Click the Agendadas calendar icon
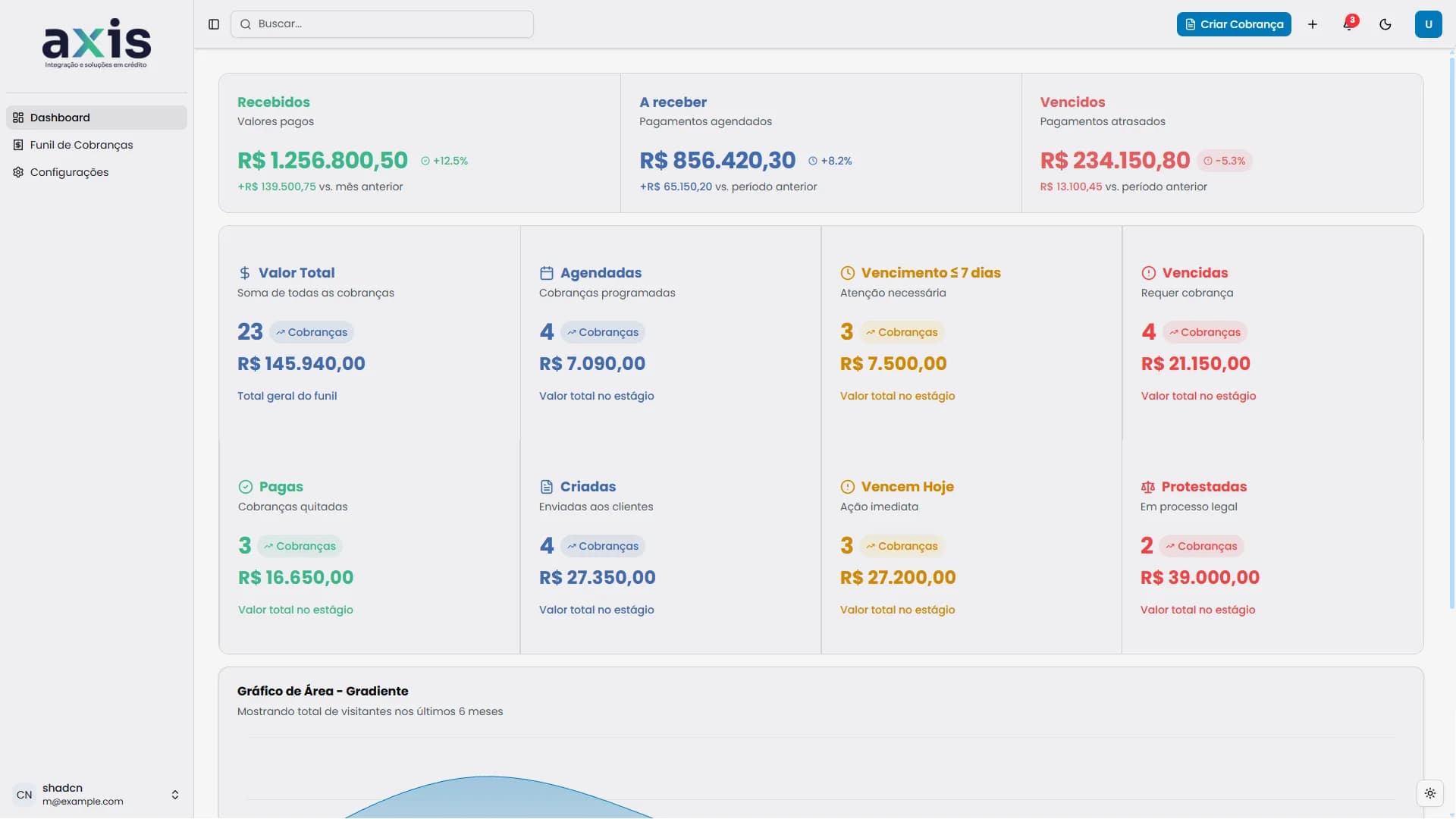Image resolution: width=1456 pixels, height=819 pixels. [x=546, y=273]
